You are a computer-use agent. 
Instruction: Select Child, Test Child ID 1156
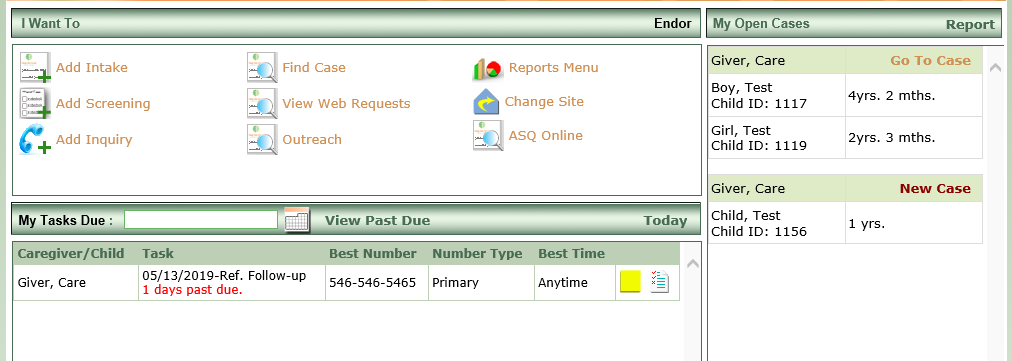759,223
